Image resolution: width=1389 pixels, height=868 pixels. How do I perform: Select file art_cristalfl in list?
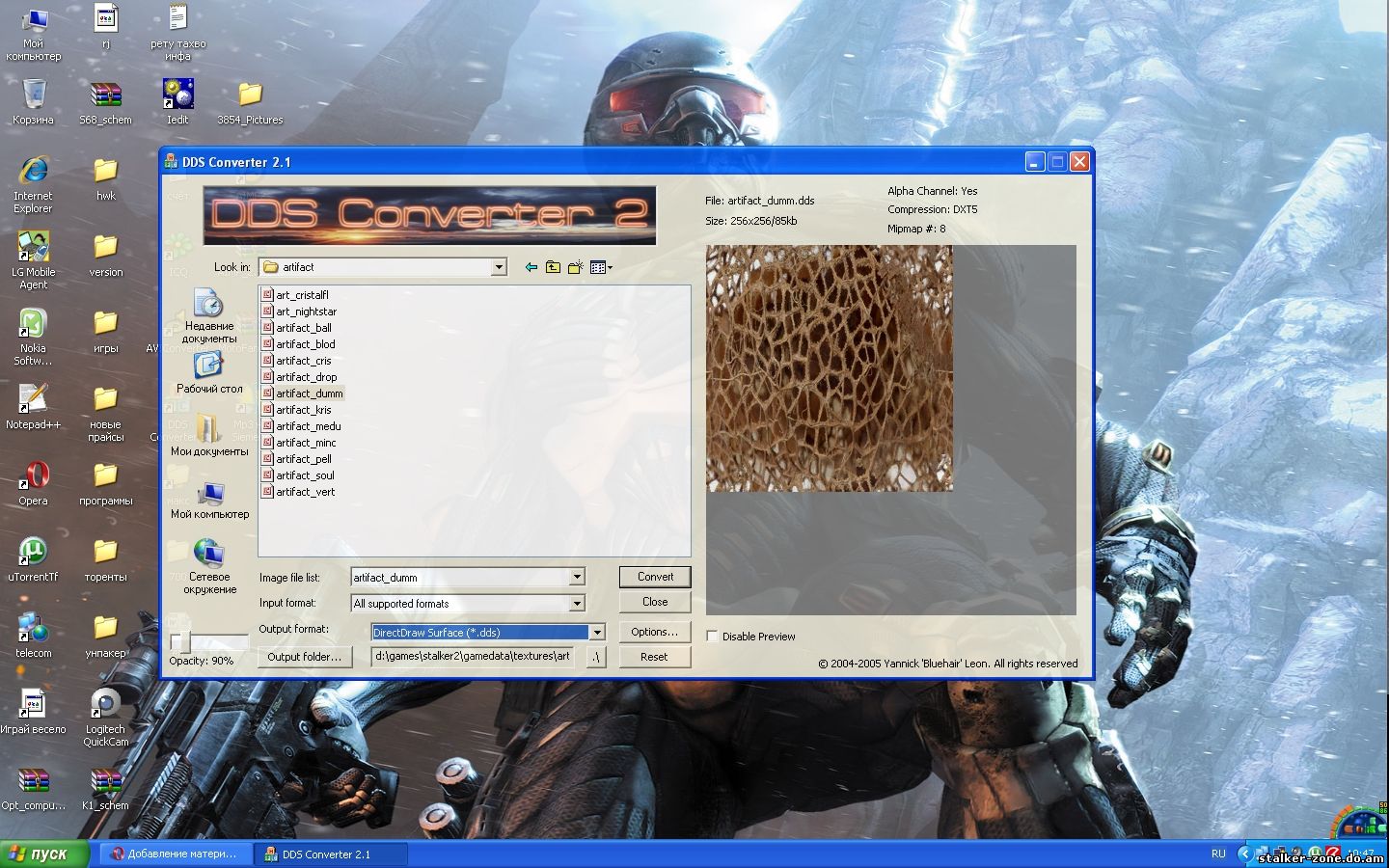295,295
